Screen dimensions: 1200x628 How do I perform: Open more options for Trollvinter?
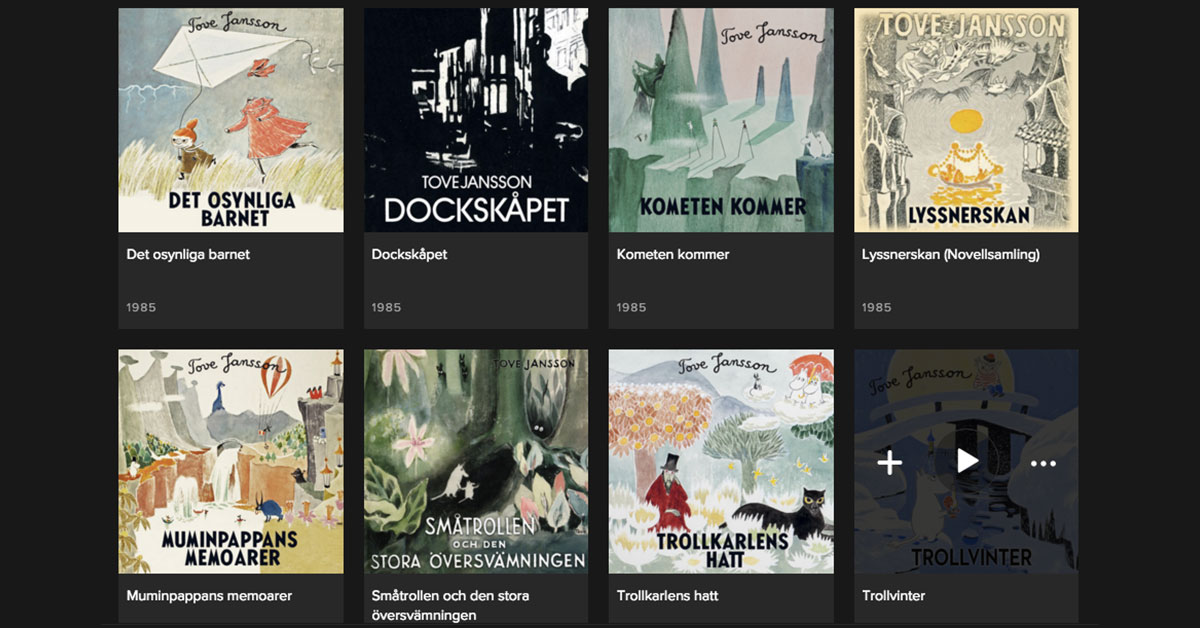1043,463
